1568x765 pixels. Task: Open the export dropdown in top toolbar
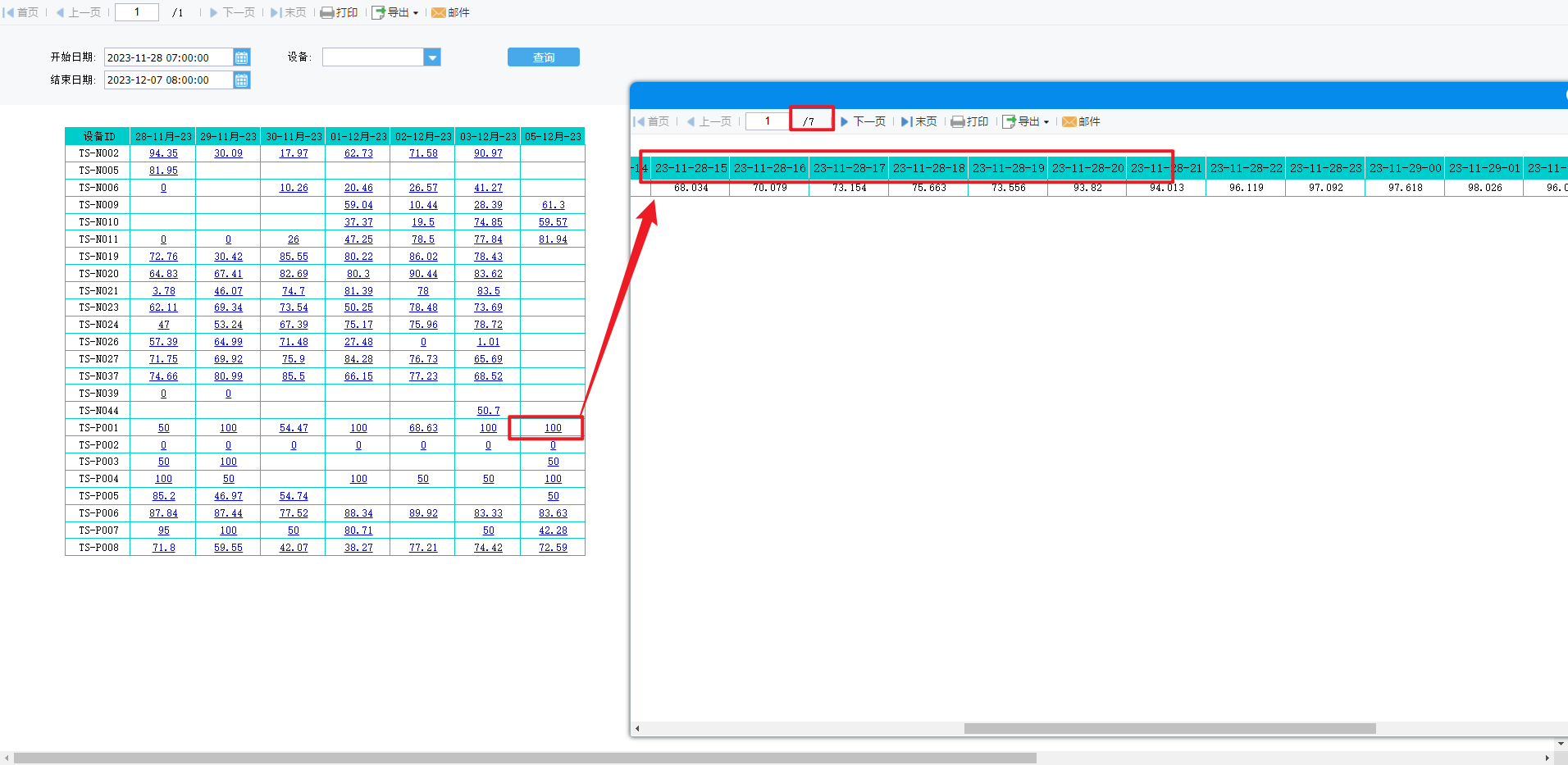(395, 13)
